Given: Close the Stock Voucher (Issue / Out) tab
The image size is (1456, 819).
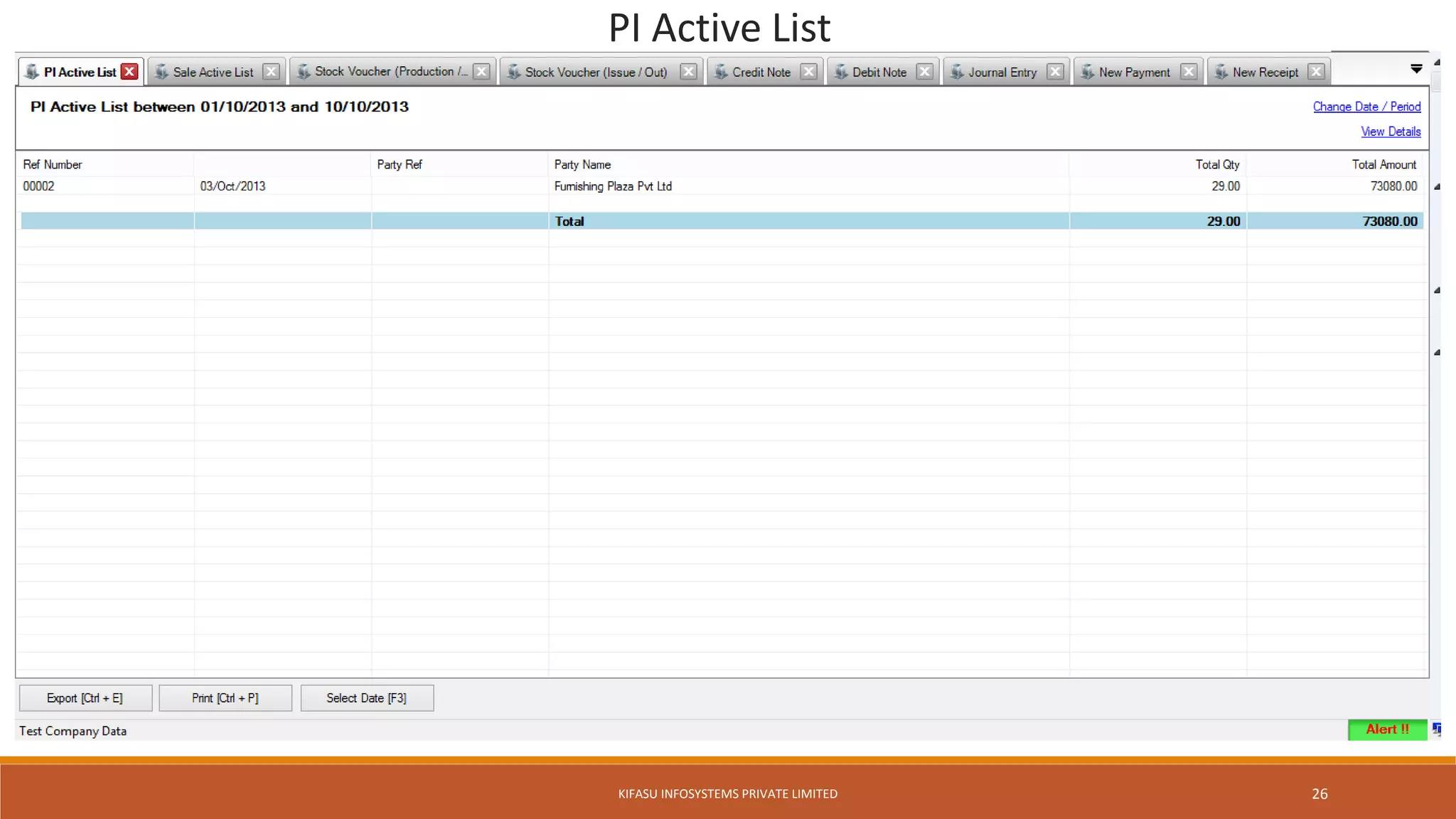Looking at the screenshot, I should click(x=688, y=72).
